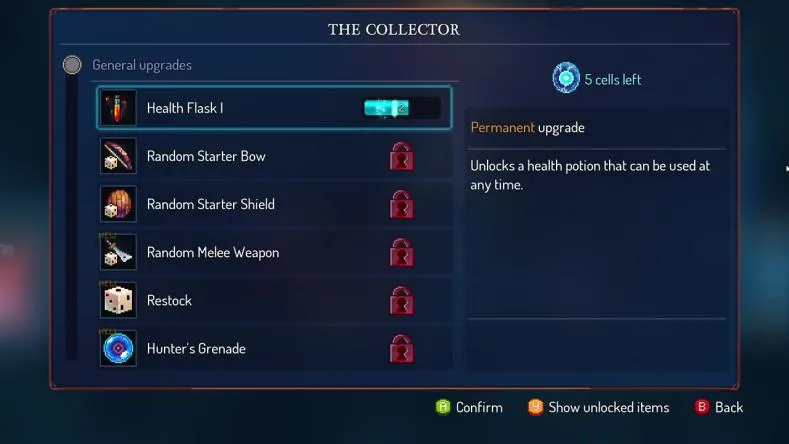Click the red lock on Restock
Viewport: 789px width, 444px height.
[x=402, y=301]
